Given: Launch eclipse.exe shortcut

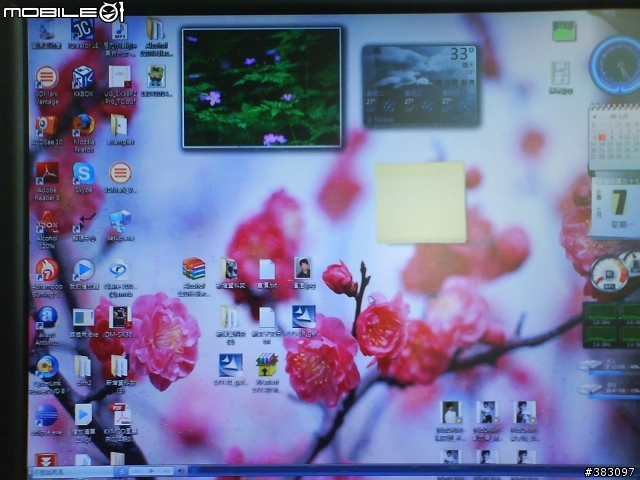Looking at the screenshot, I should coord(47,416).
